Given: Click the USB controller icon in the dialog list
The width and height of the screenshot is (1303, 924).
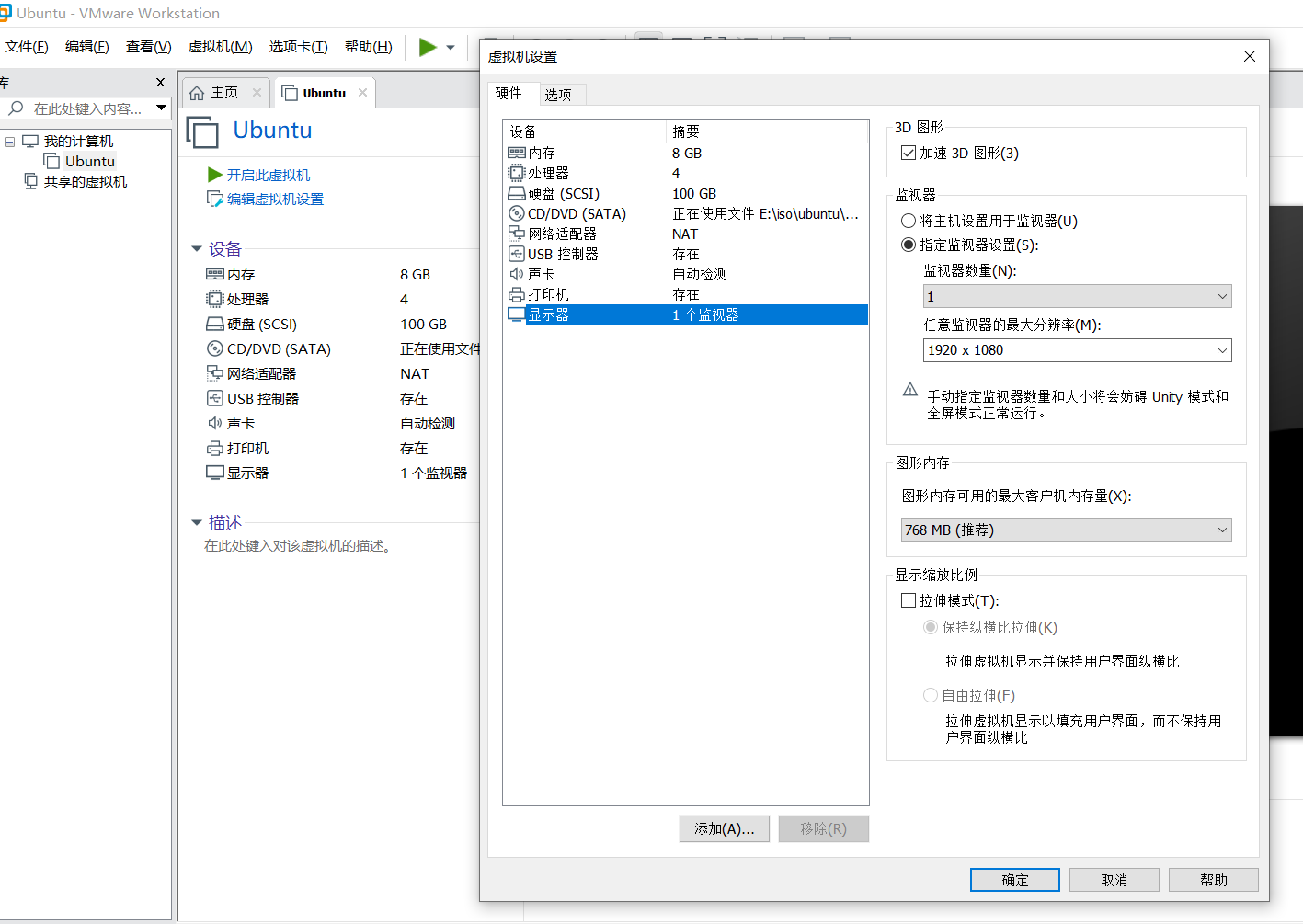Looking at the screenshot, I should coord(517,254).
